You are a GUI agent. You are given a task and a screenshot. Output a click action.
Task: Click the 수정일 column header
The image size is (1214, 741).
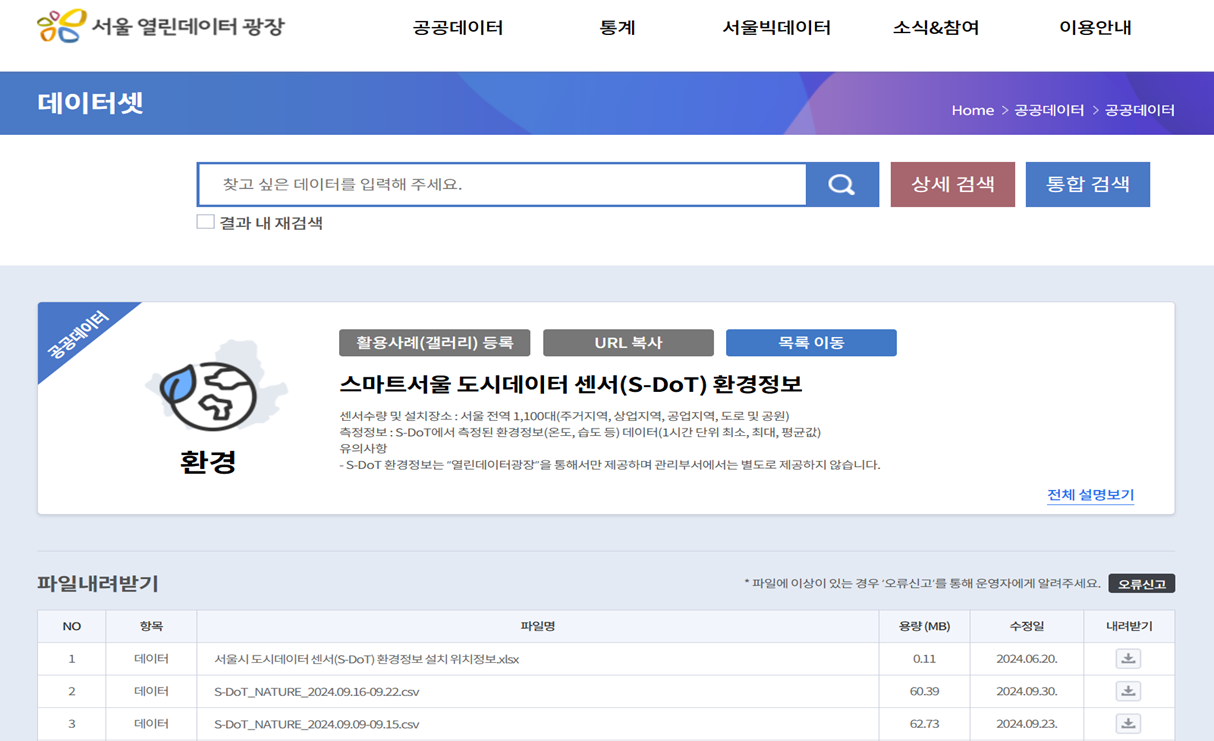(x=1026, y=626)
